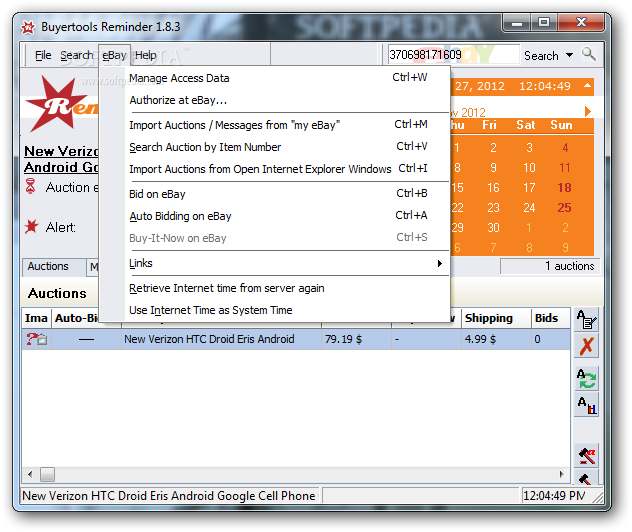Select calendar day 30

493,228
